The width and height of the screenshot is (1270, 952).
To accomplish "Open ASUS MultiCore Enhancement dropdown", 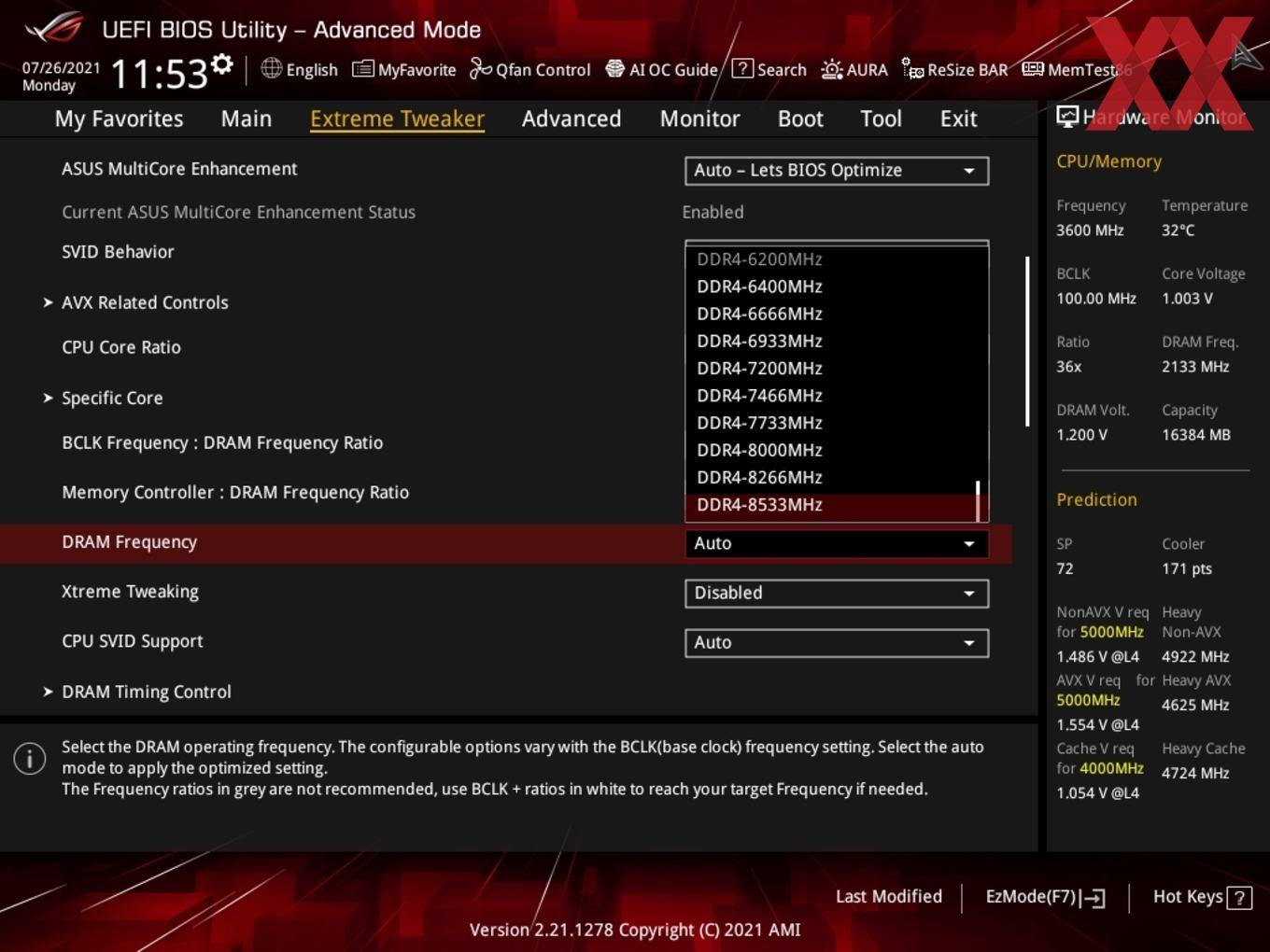I will click(x=837, y=171).
